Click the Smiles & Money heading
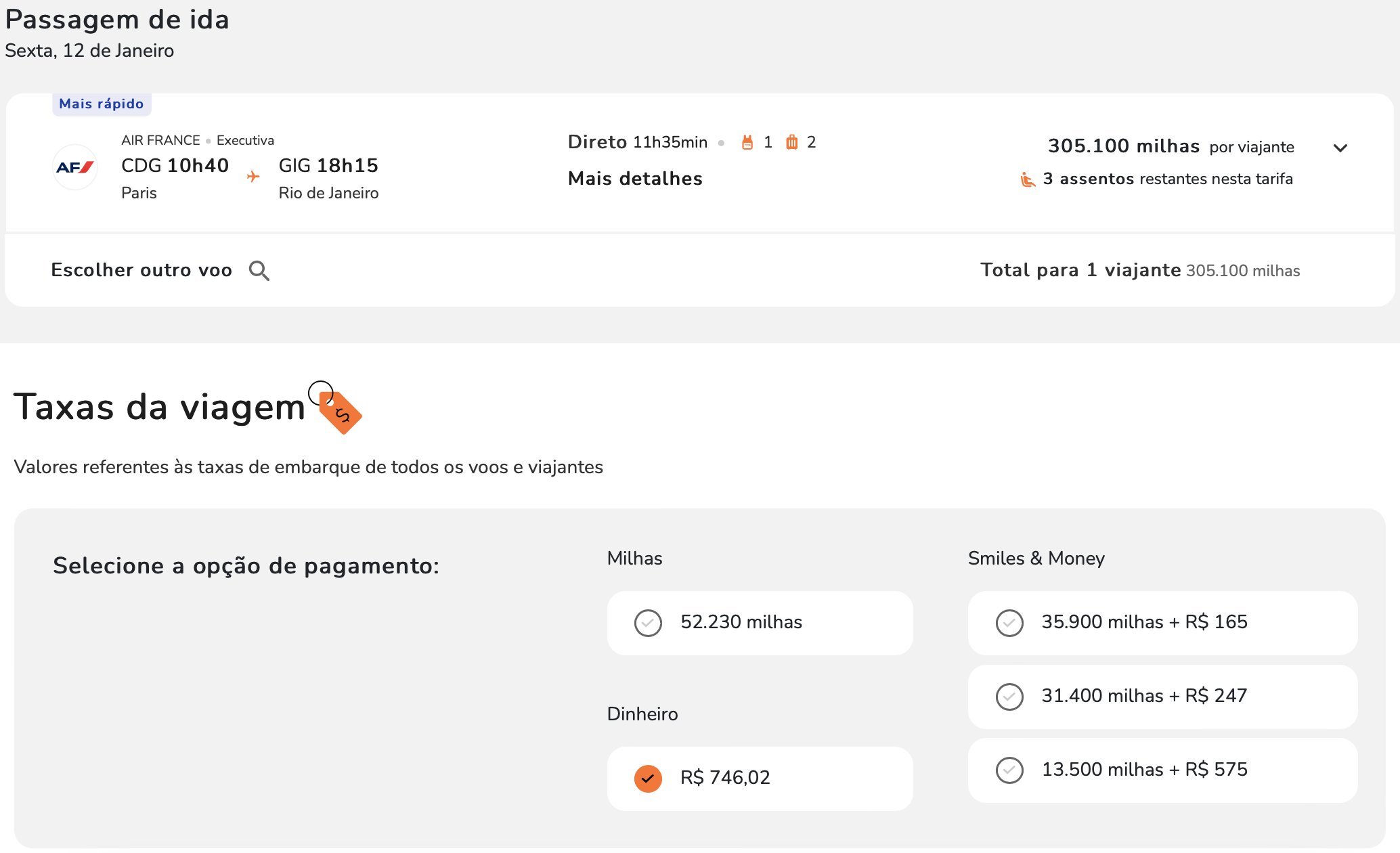The height and width of the screenshot is (853, 1400). pos(1036,559)
